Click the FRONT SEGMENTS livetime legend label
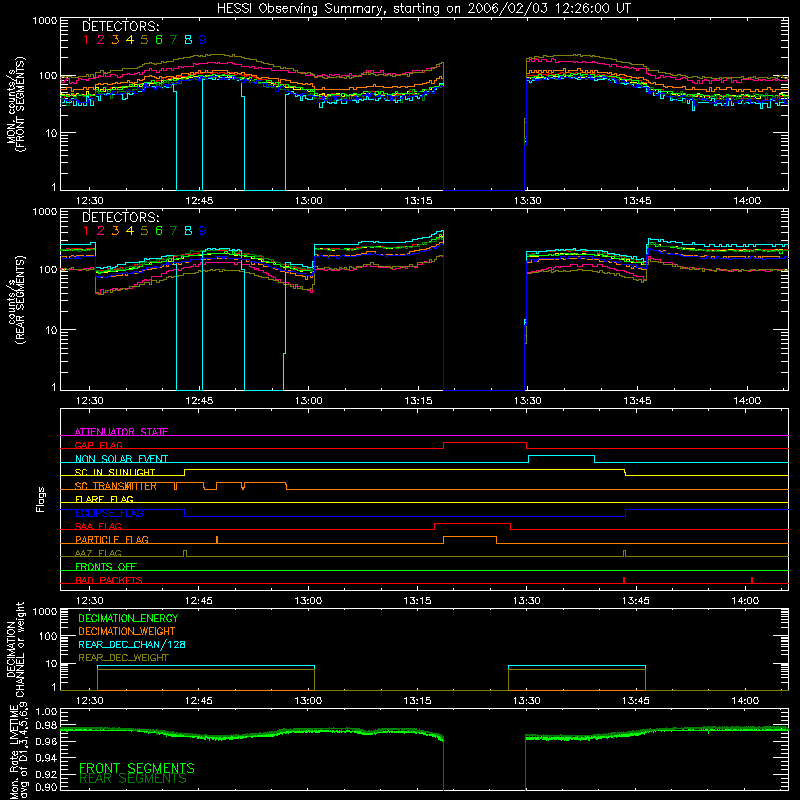800x800 pixels. pyautogui.click(x=137, y=768)
